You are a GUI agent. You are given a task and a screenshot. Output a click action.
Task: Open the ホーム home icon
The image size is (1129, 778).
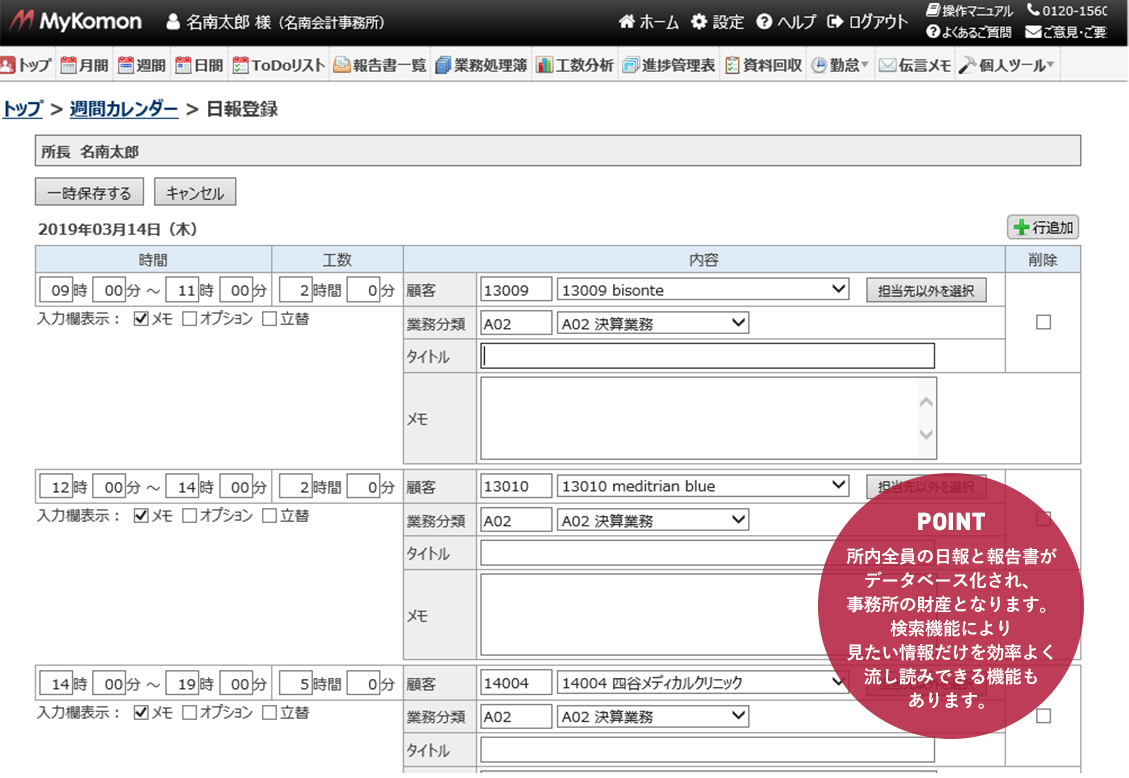pos(626,22)
